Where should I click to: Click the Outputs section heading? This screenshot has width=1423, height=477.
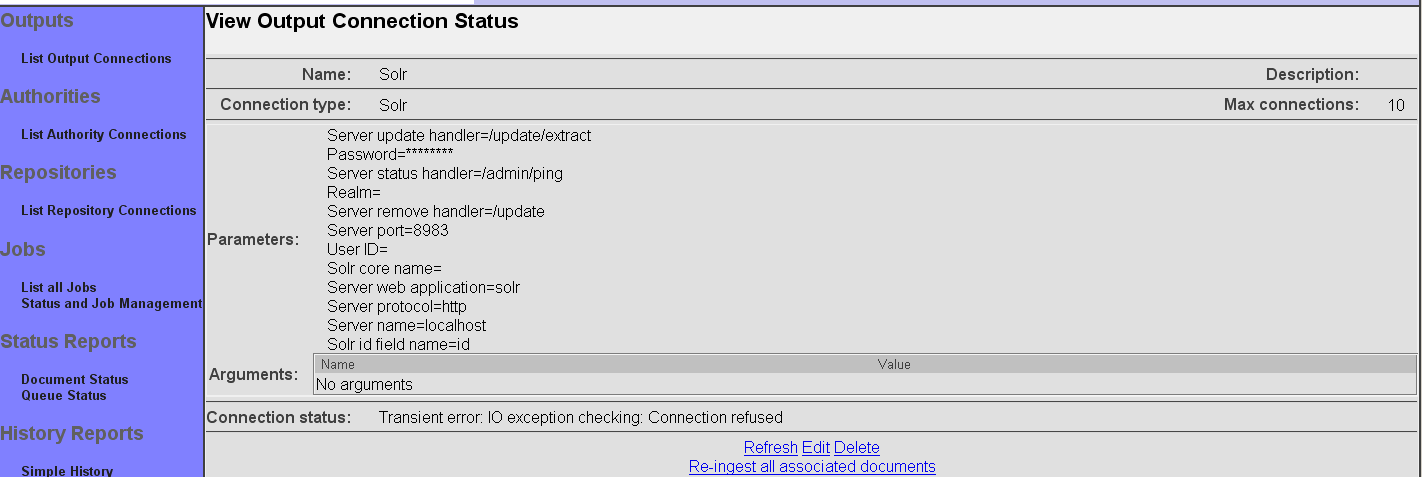click(x=37, y=21)
